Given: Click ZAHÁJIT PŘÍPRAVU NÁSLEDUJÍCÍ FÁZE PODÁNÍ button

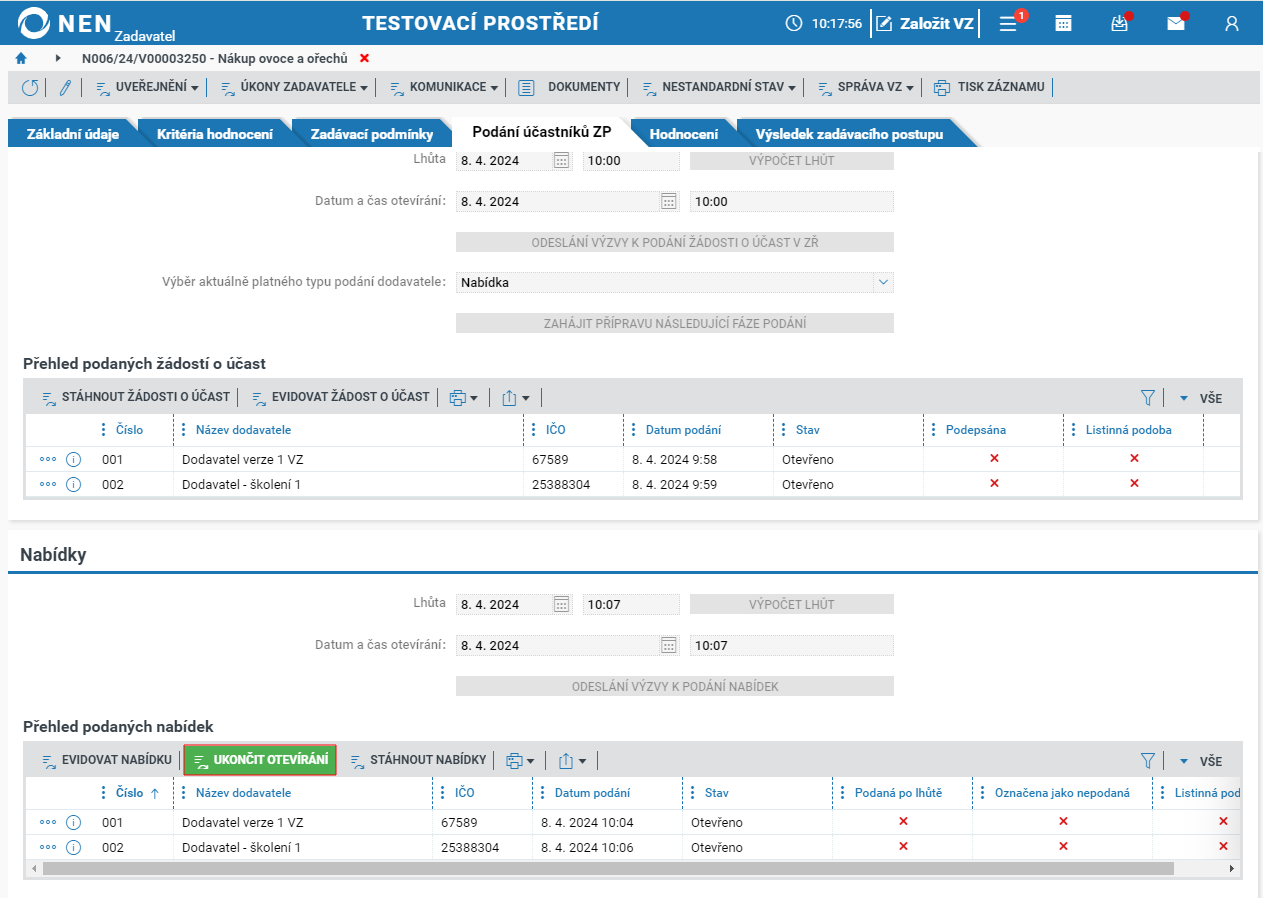Looking at the screenshot, I should pos(675,323).
